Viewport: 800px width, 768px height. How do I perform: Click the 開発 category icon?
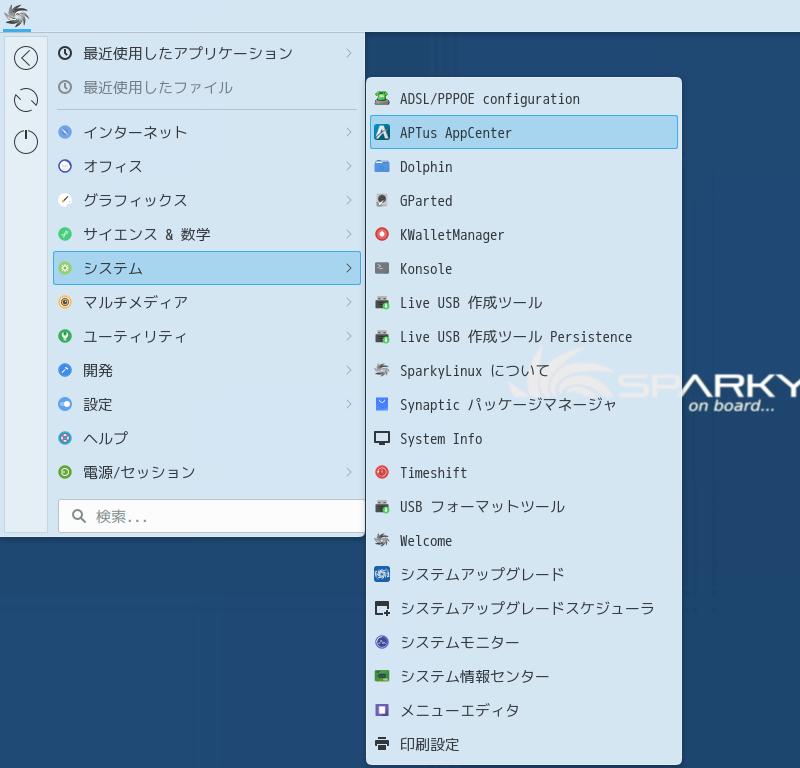point(65,370)
